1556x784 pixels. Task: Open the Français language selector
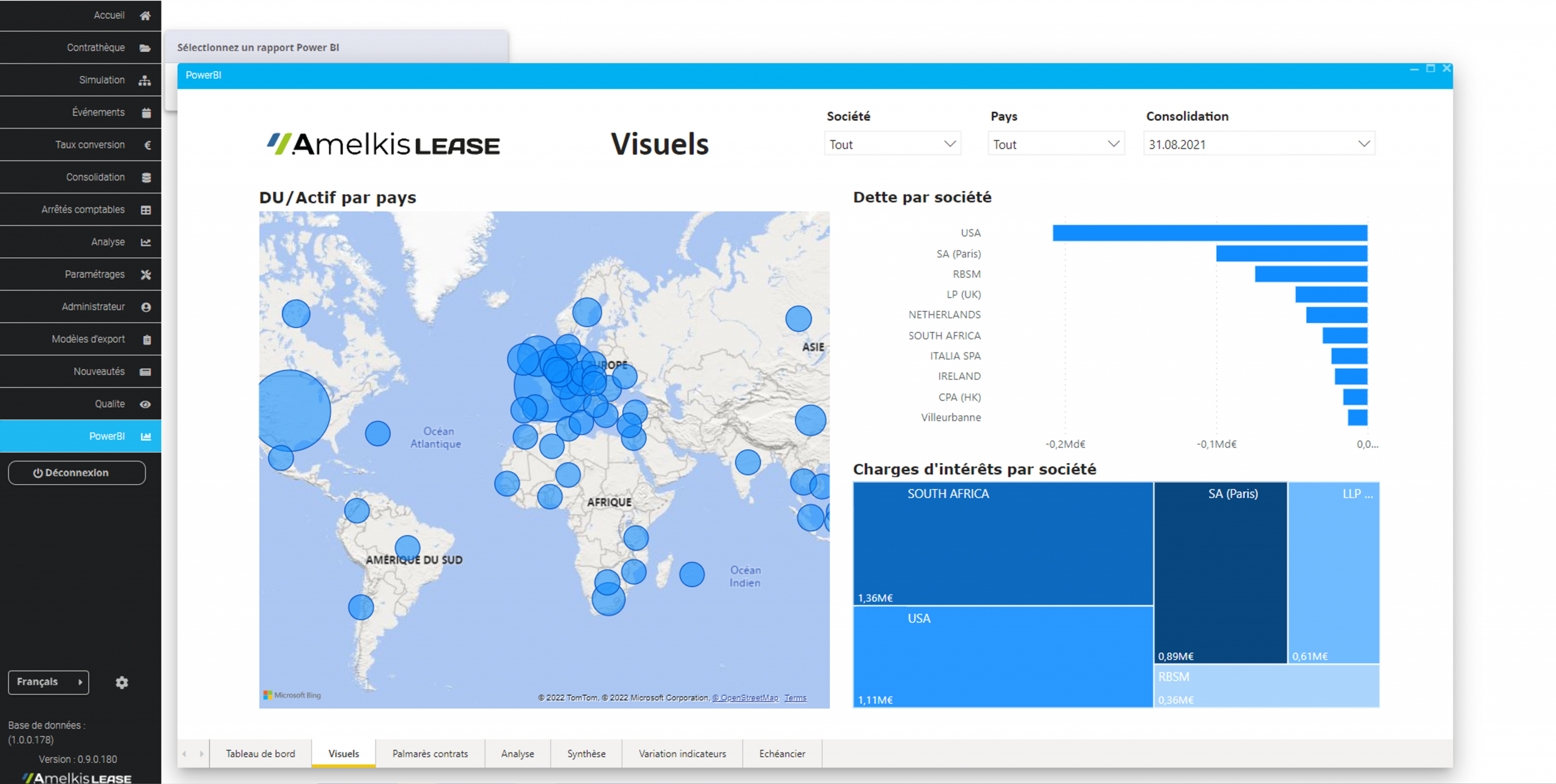pyautogui.click(x=49, y=682)
